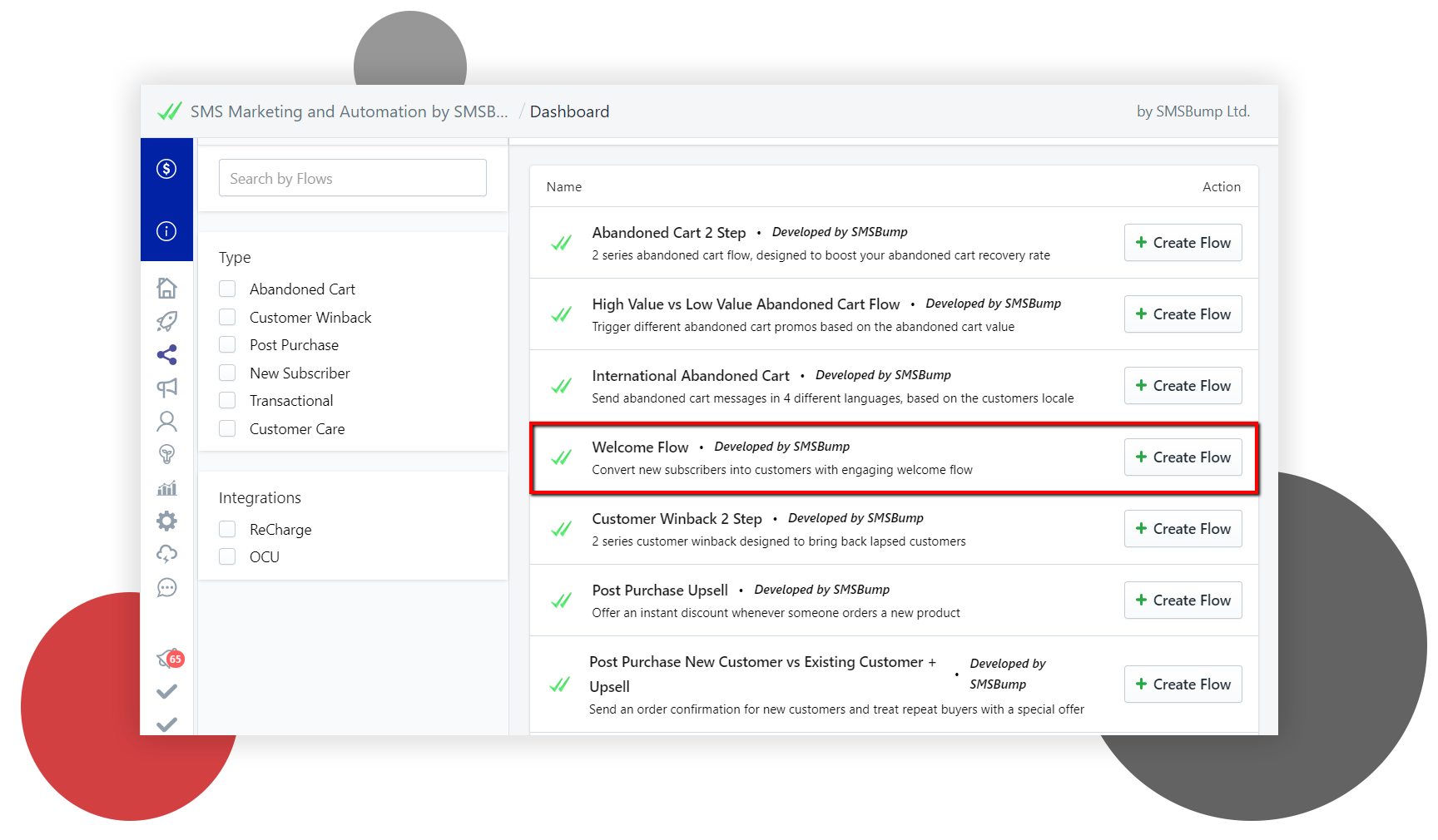Go to the home icon in sidebar
This screenshot has width=1438, height=840.
tap(166, 288)
